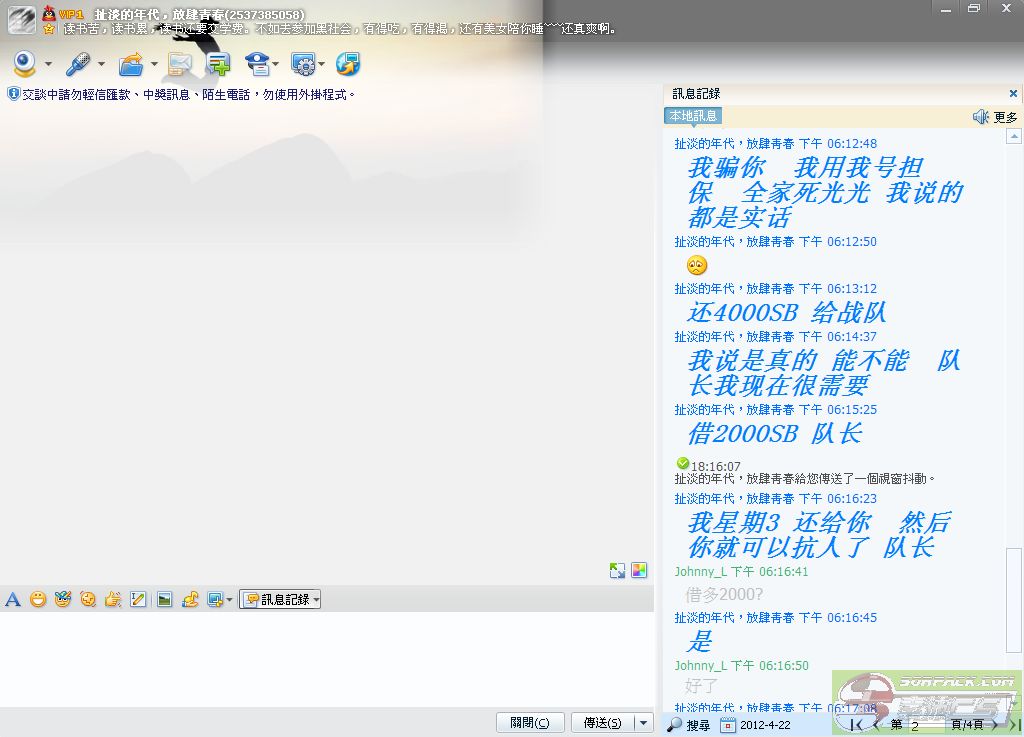Expand the video call options dropdown arrow
The height and width of the screenshot is (737, 1024).
point(48,66)
